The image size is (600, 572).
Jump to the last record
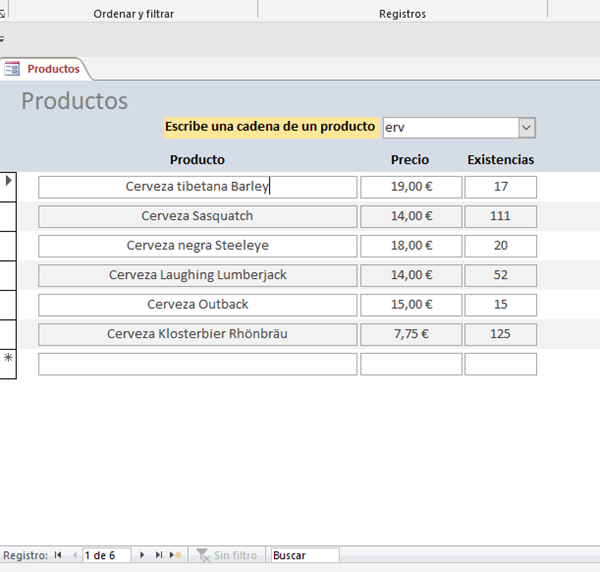pyautogui.click(x=159, y=555)
